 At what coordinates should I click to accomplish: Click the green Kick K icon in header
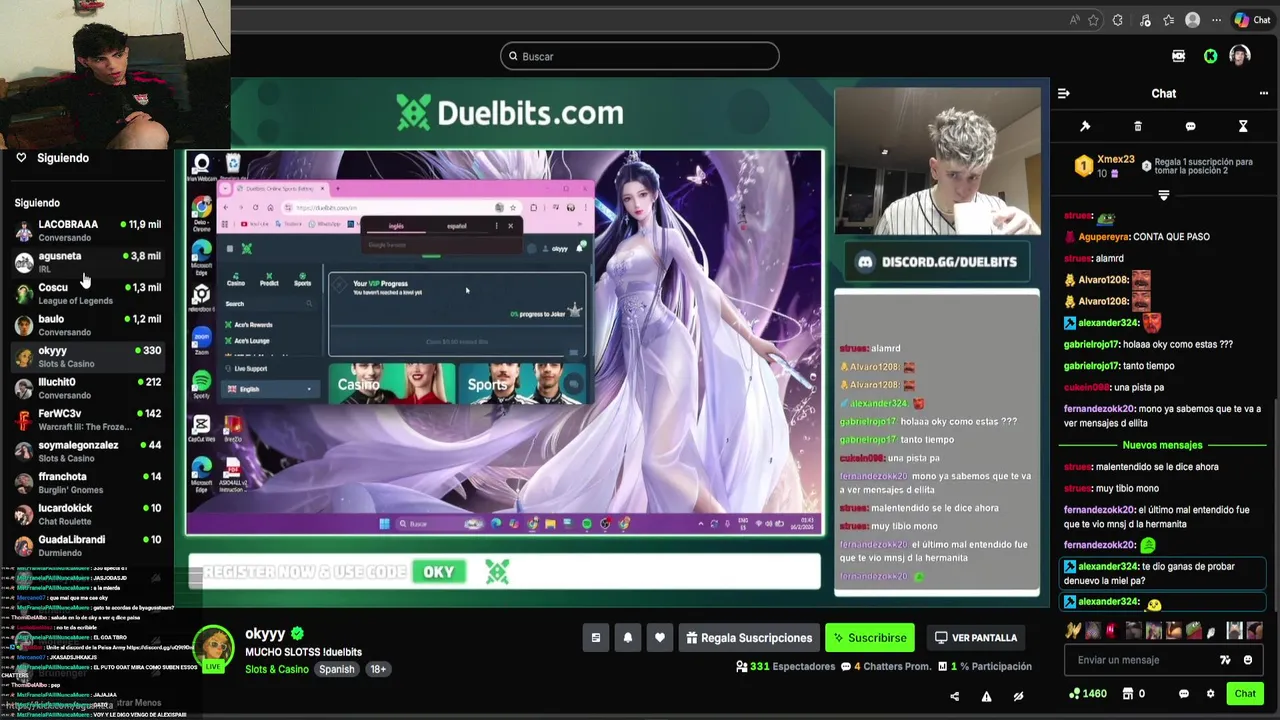(1210, 56)
